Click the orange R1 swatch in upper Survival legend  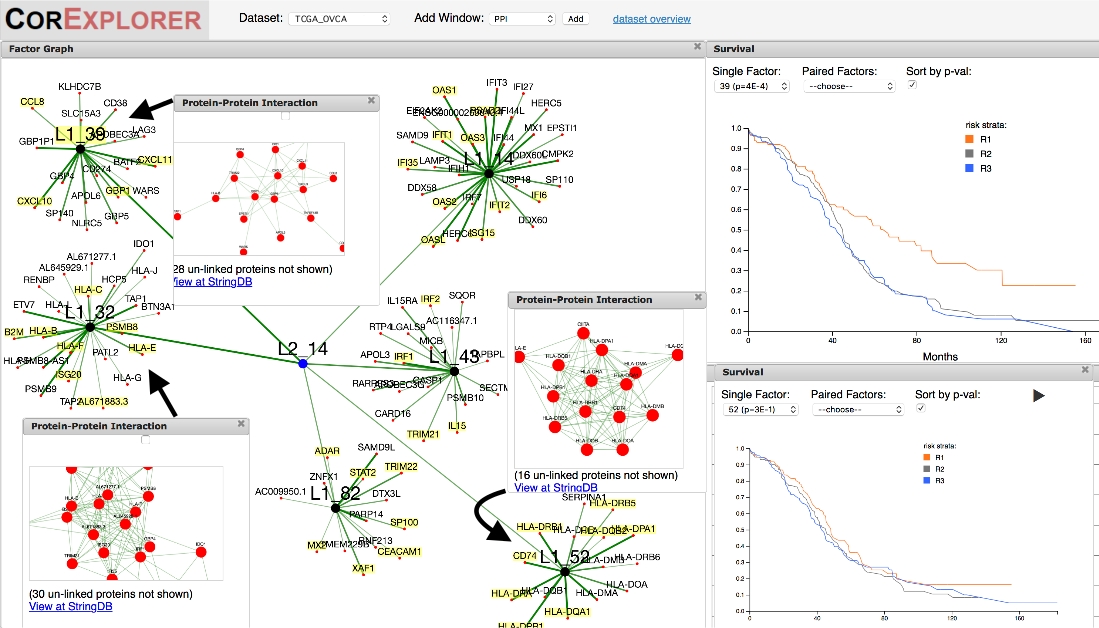coord(969,139)
